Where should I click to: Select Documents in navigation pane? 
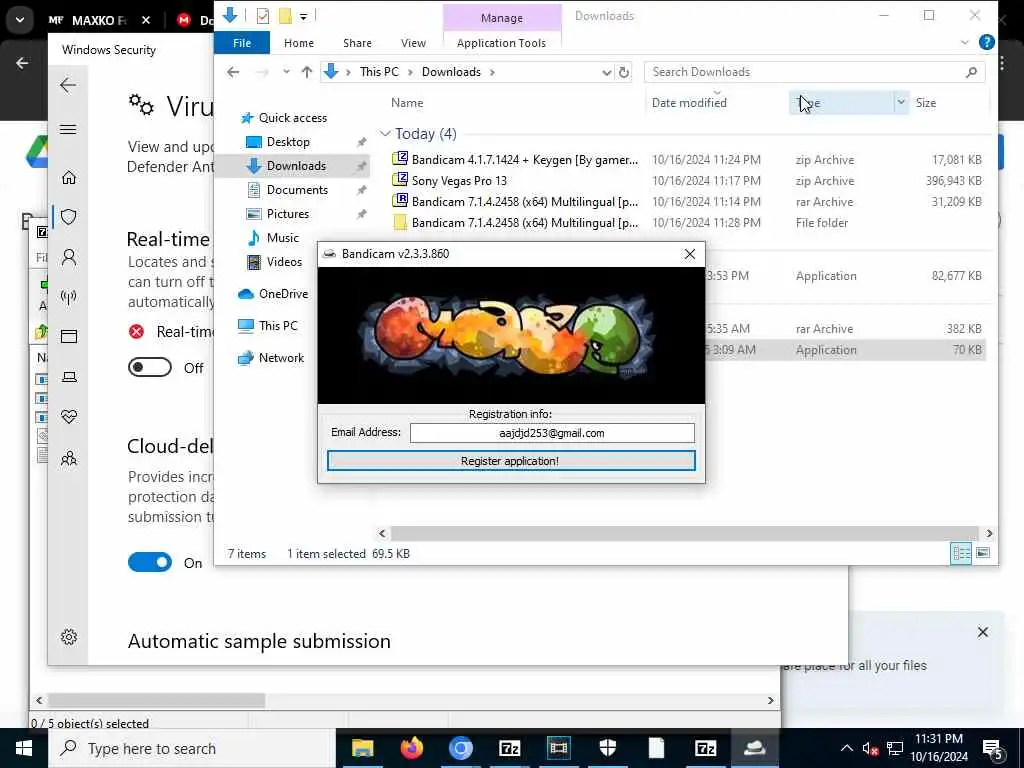(x=297, y=189)
